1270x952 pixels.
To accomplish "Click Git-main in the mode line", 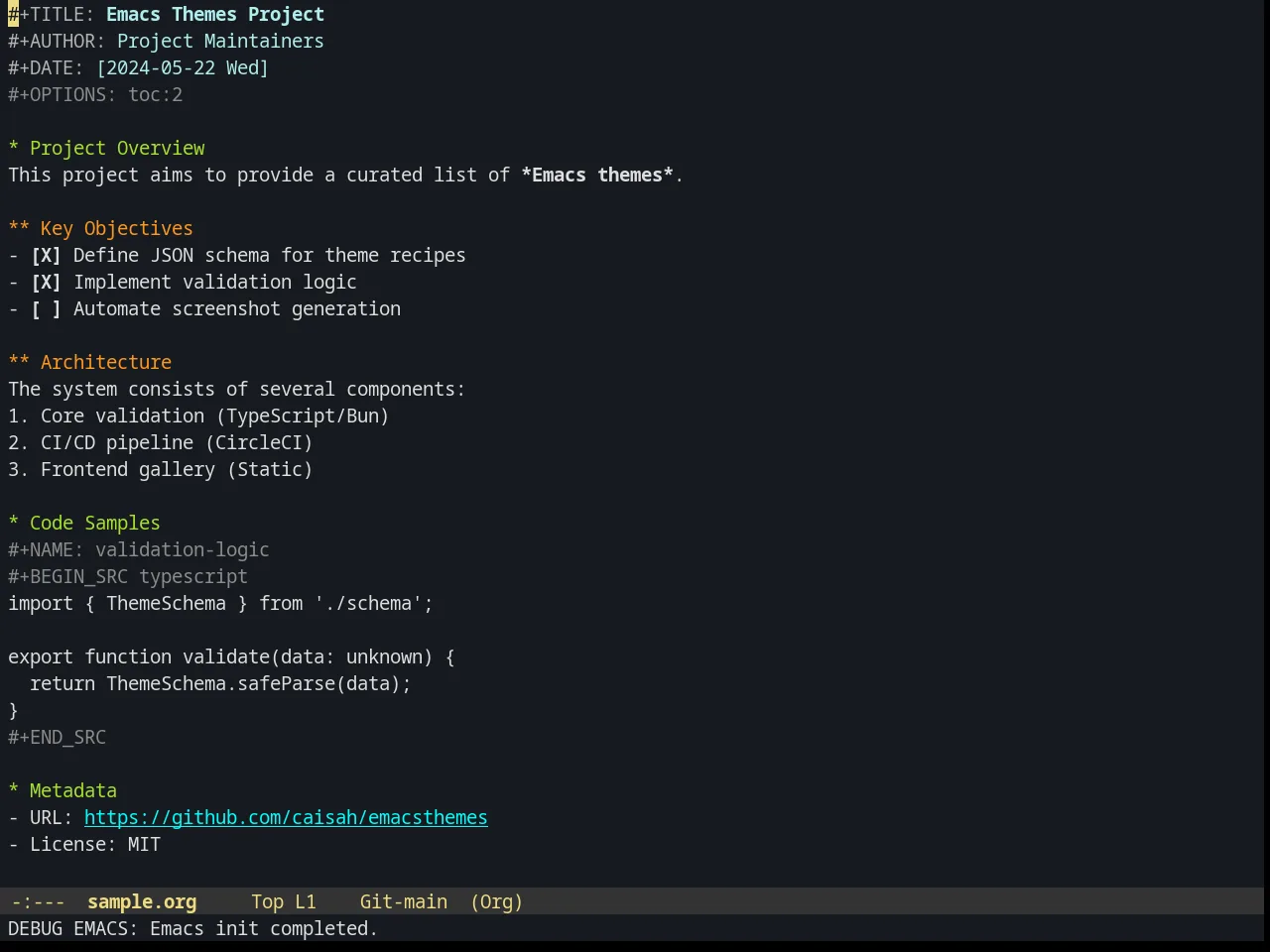I will (404, 902).
